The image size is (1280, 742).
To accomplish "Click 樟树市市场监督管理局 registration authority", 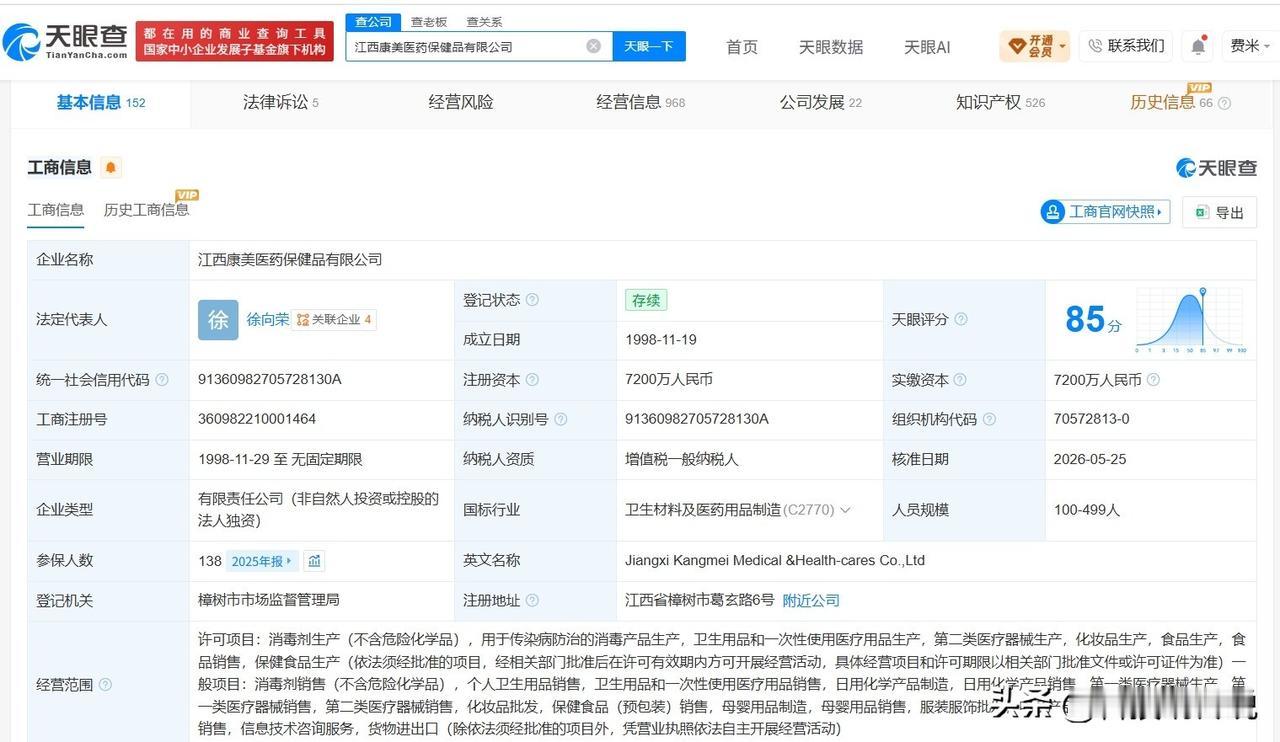I will click(x=269, y=601).
